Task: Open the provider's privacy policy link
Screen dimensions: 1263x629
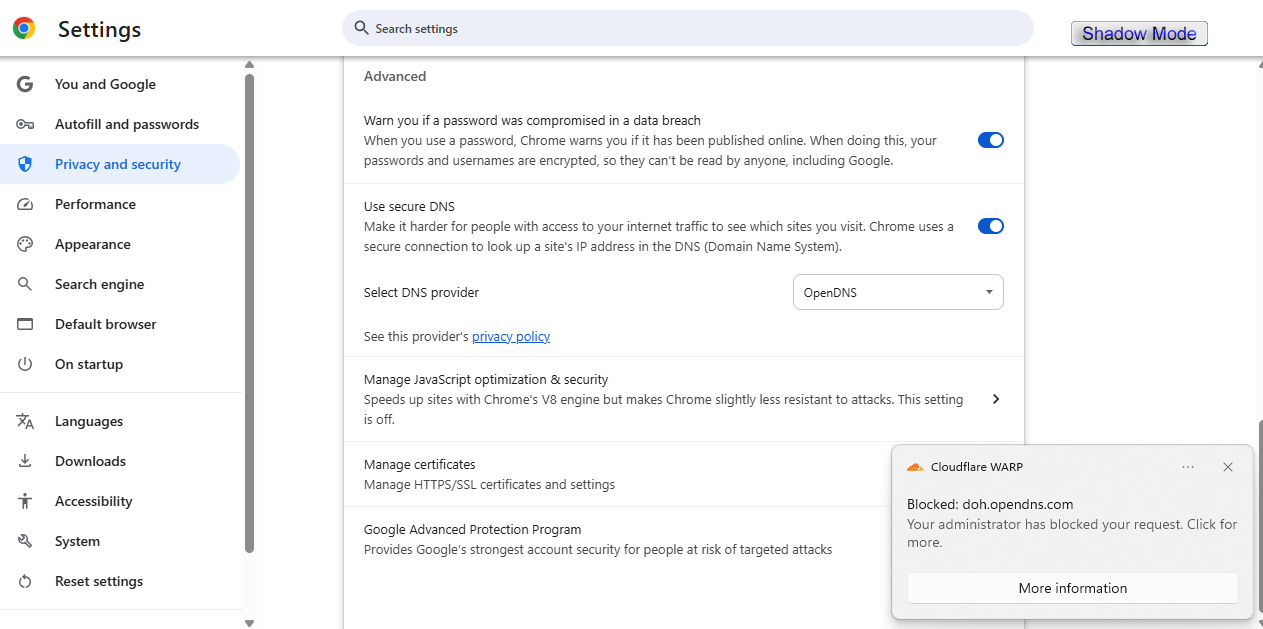Action: (x=510, y=336)
